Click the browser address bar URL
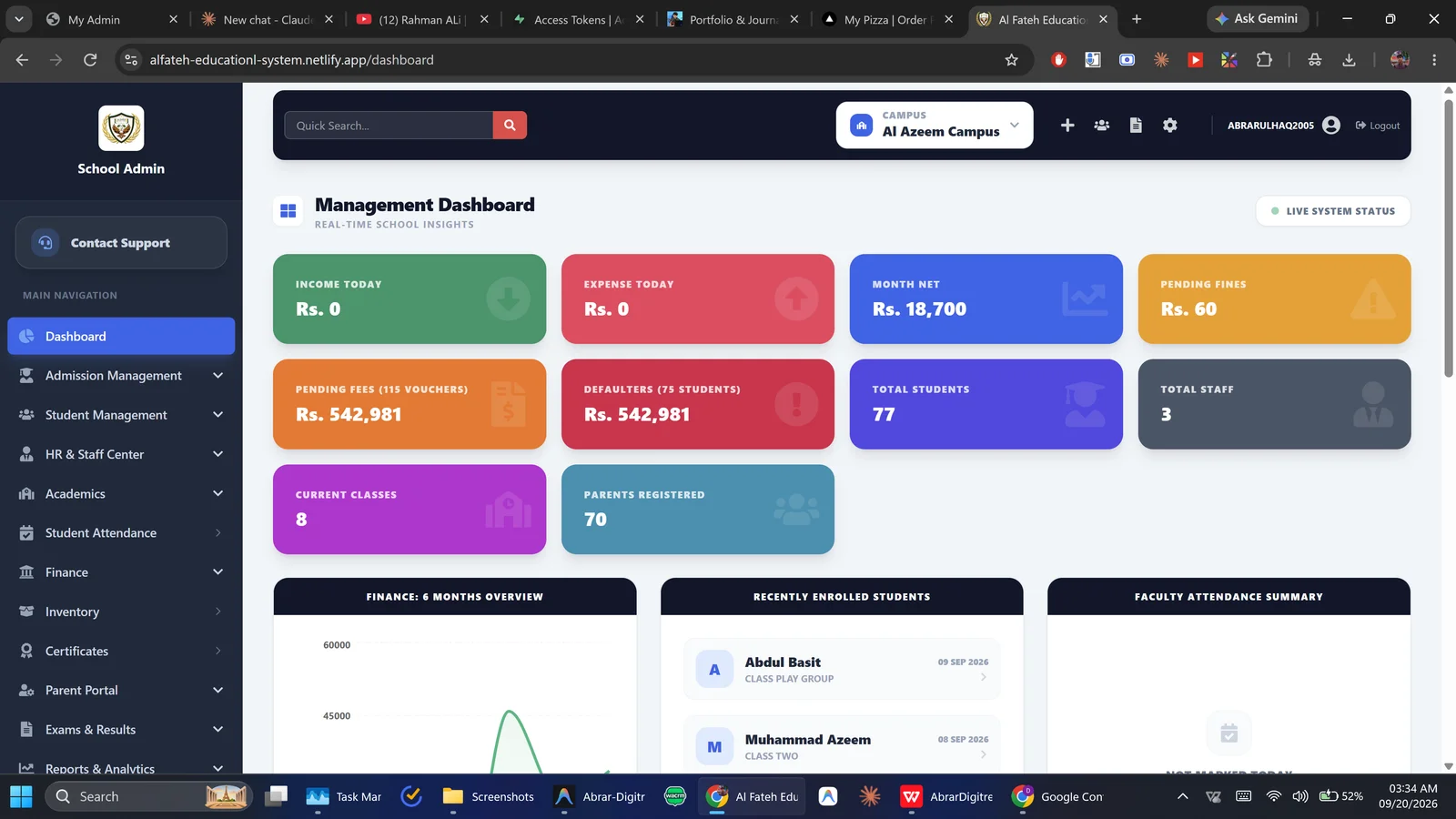Image resolution: width=1456 pixels, height=819 pixels. point(291,60)
